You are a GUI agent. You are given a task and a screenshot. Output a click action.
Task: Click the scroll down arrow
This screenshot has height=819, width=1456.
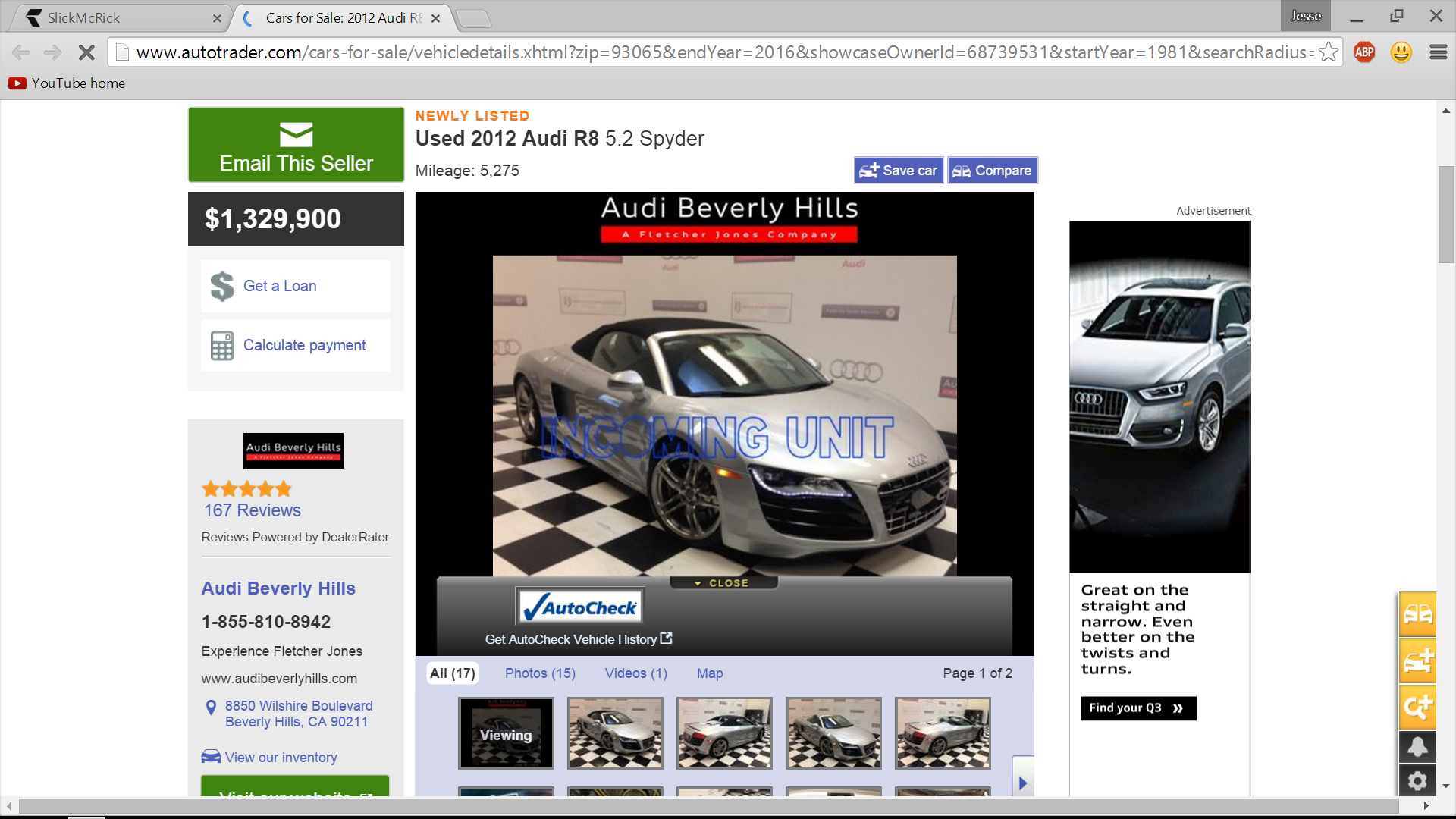1446,786
